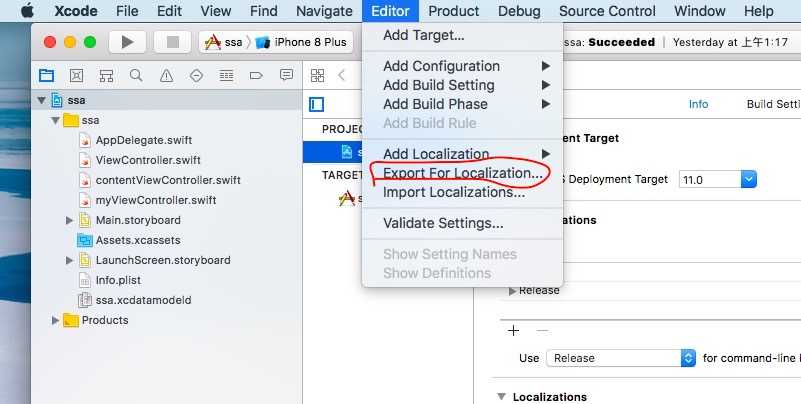Select iPhone 8 Plus run destination
801x404 pixels.
tap(301, 42)
